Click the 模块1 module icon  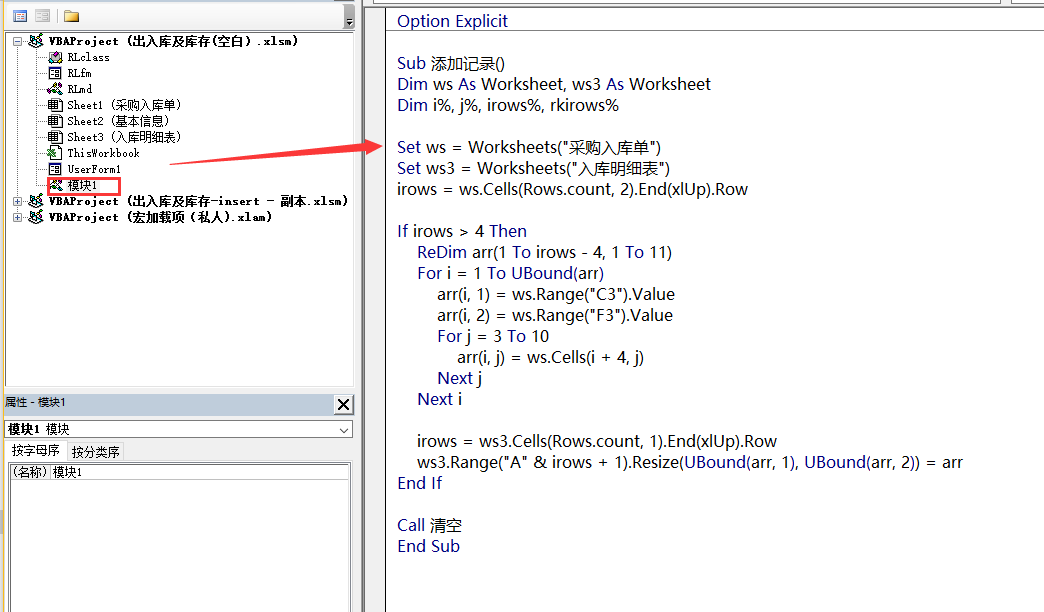(56, 185)
